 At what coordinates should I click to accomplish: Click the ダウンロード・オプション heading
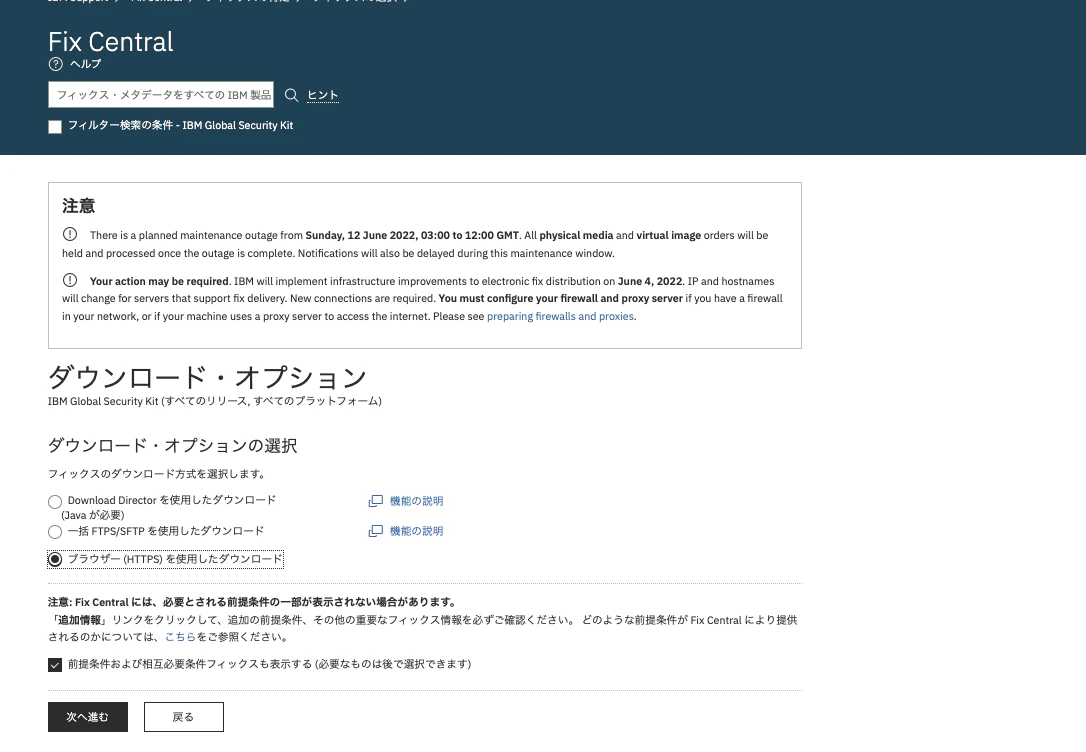[207, 377]
